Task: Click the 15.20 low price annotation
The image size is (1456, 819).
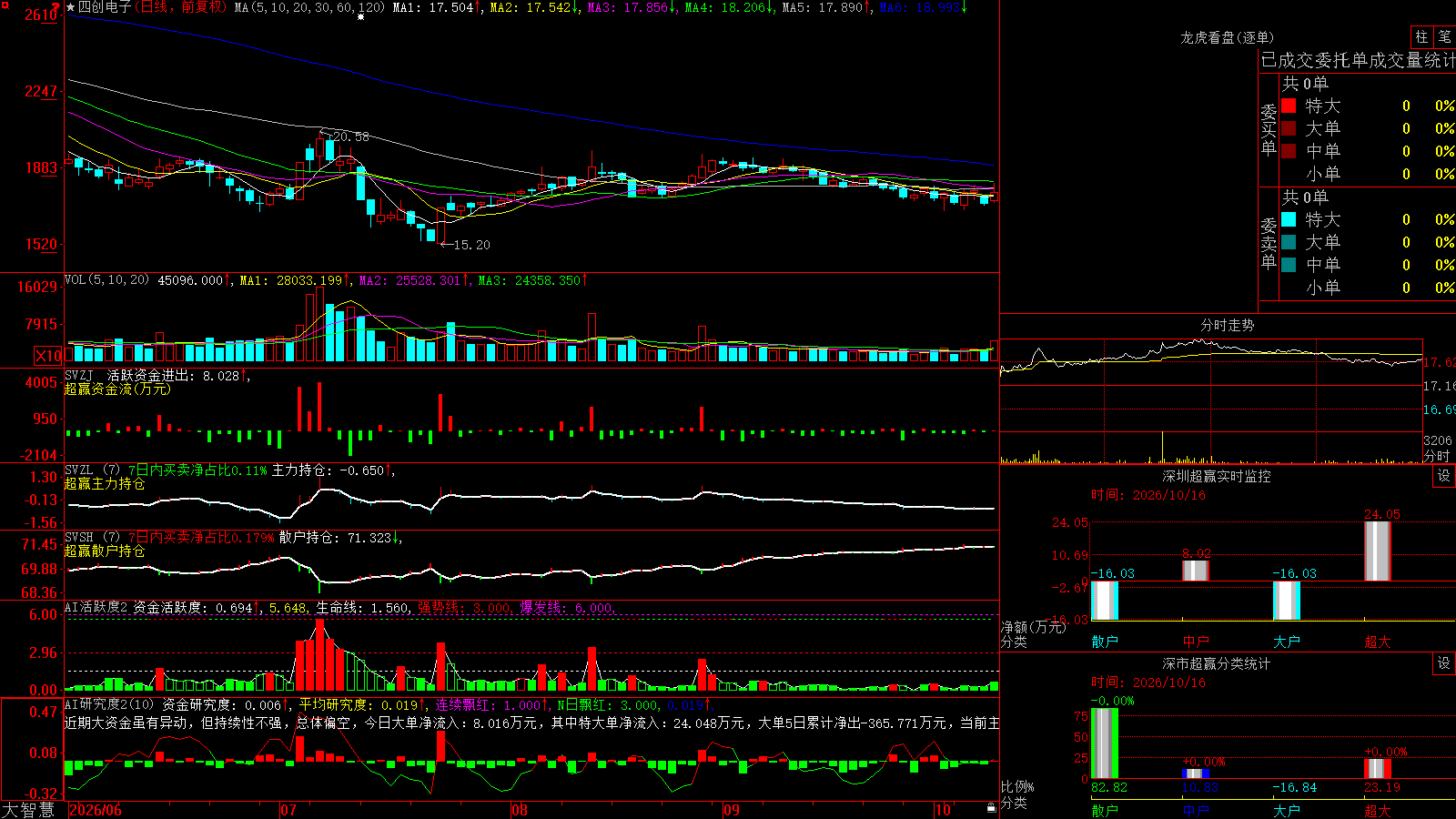Action: tap(471, 245)
